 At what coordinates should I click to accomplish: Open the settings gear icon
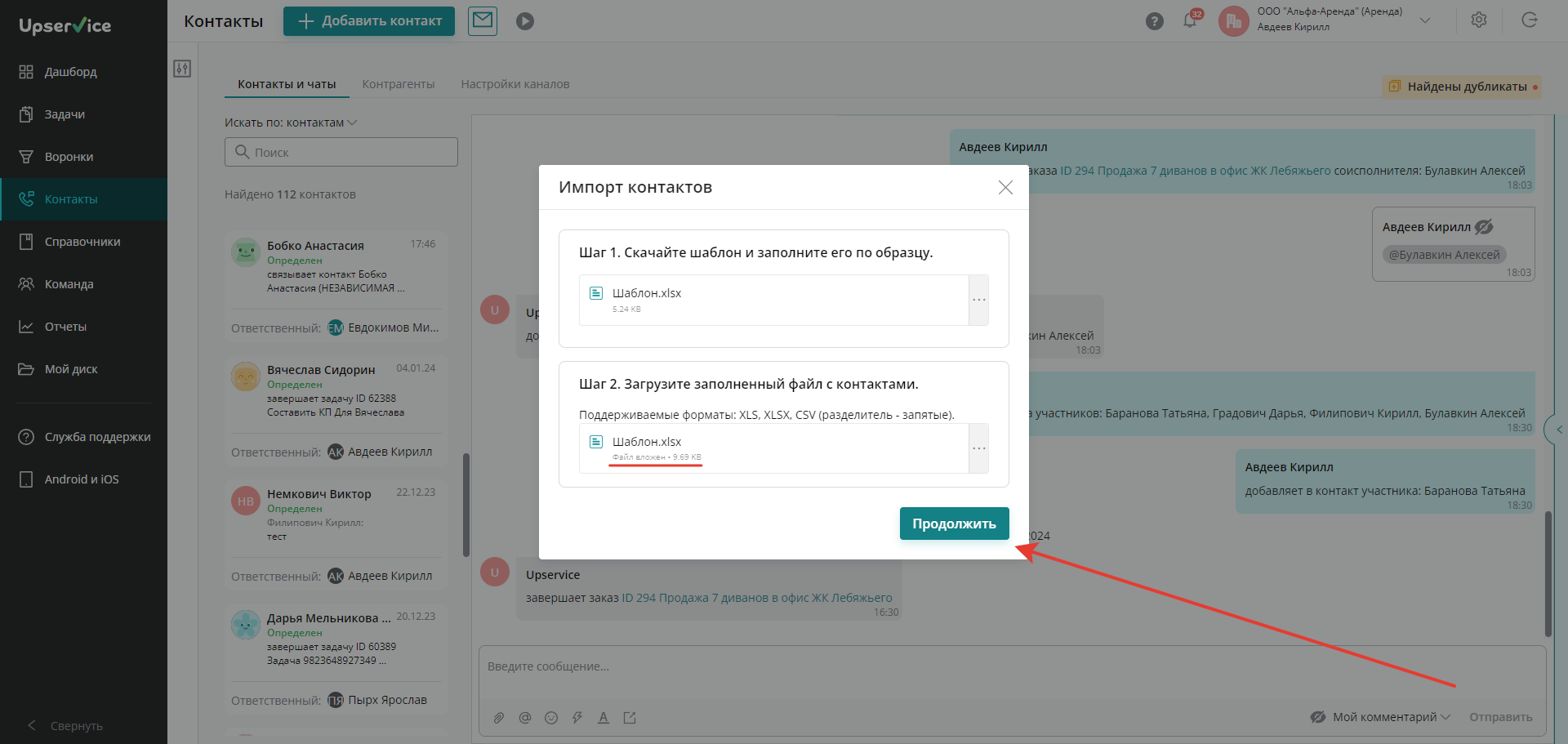1479,20
